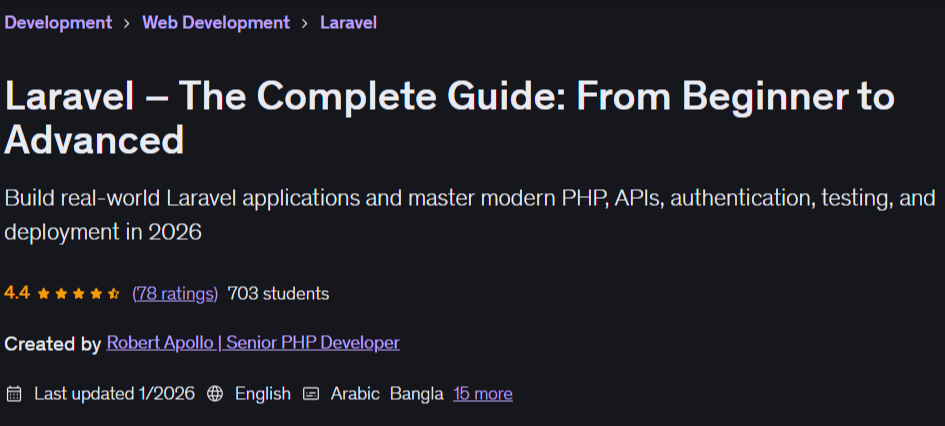Open the 78 ratings link

(x=175, y=293)
